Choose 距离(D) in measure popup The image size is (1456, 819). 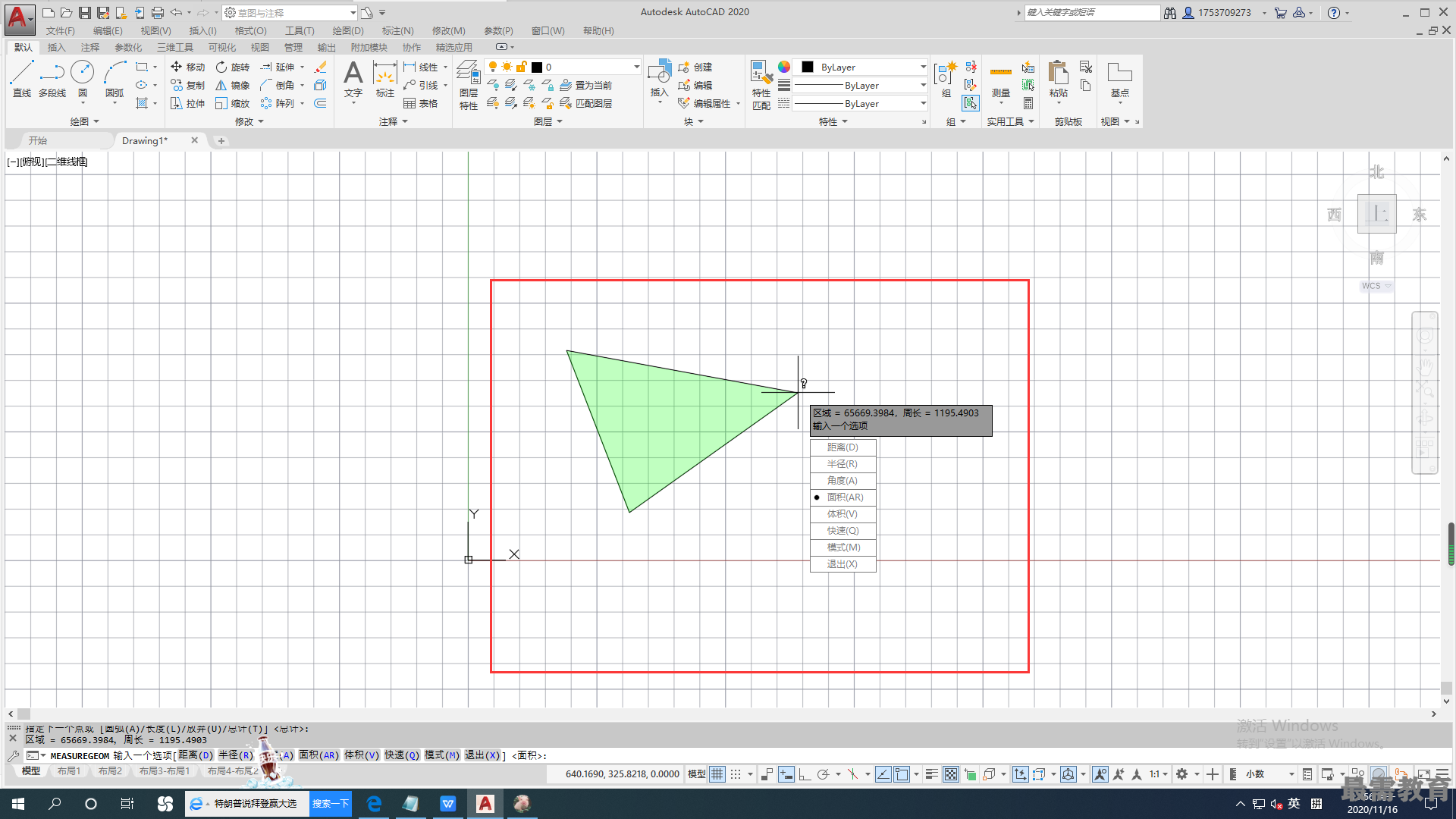[843, 447]
